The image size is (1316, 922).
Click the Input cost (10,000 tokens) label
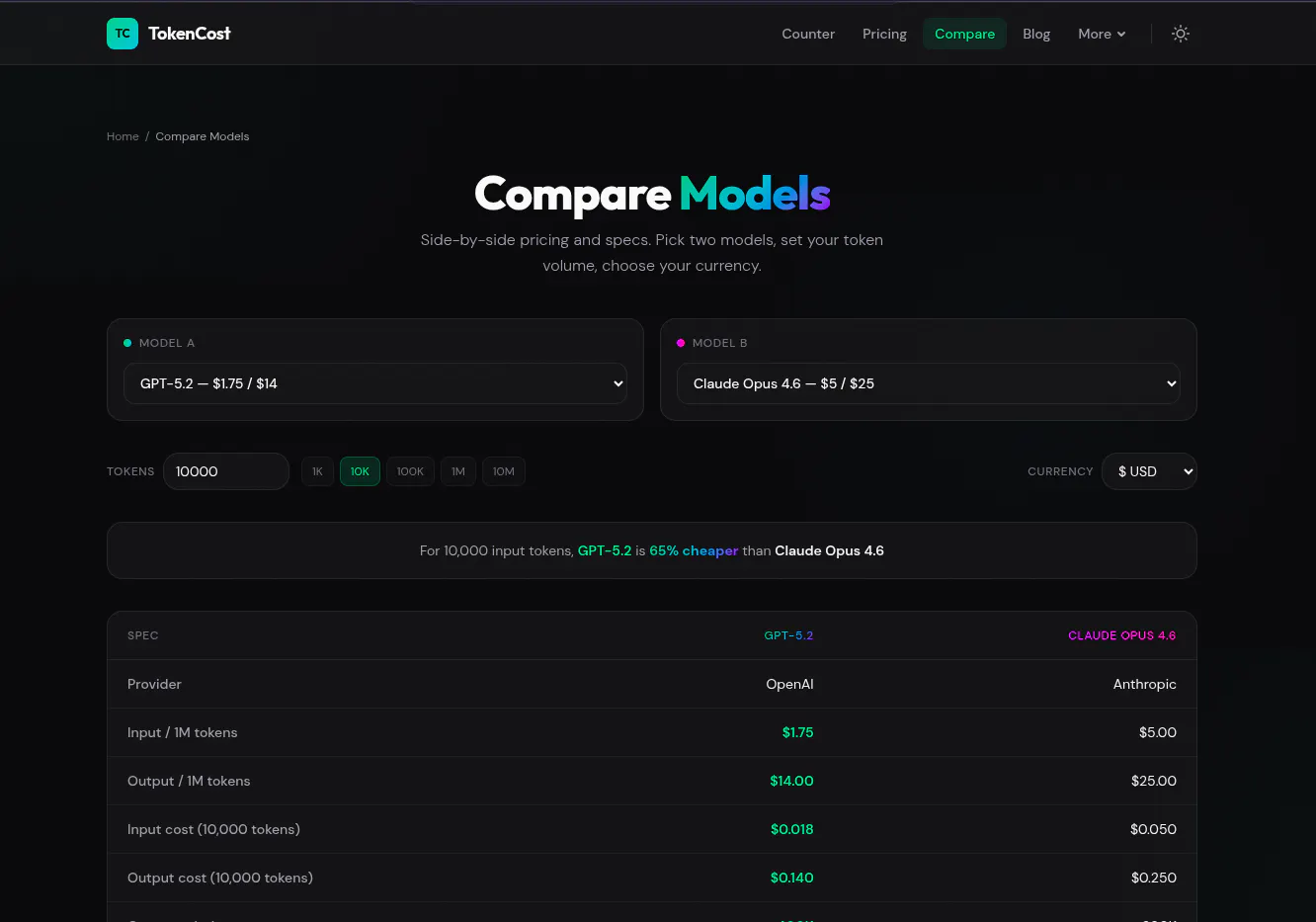(x=213, y=829)
